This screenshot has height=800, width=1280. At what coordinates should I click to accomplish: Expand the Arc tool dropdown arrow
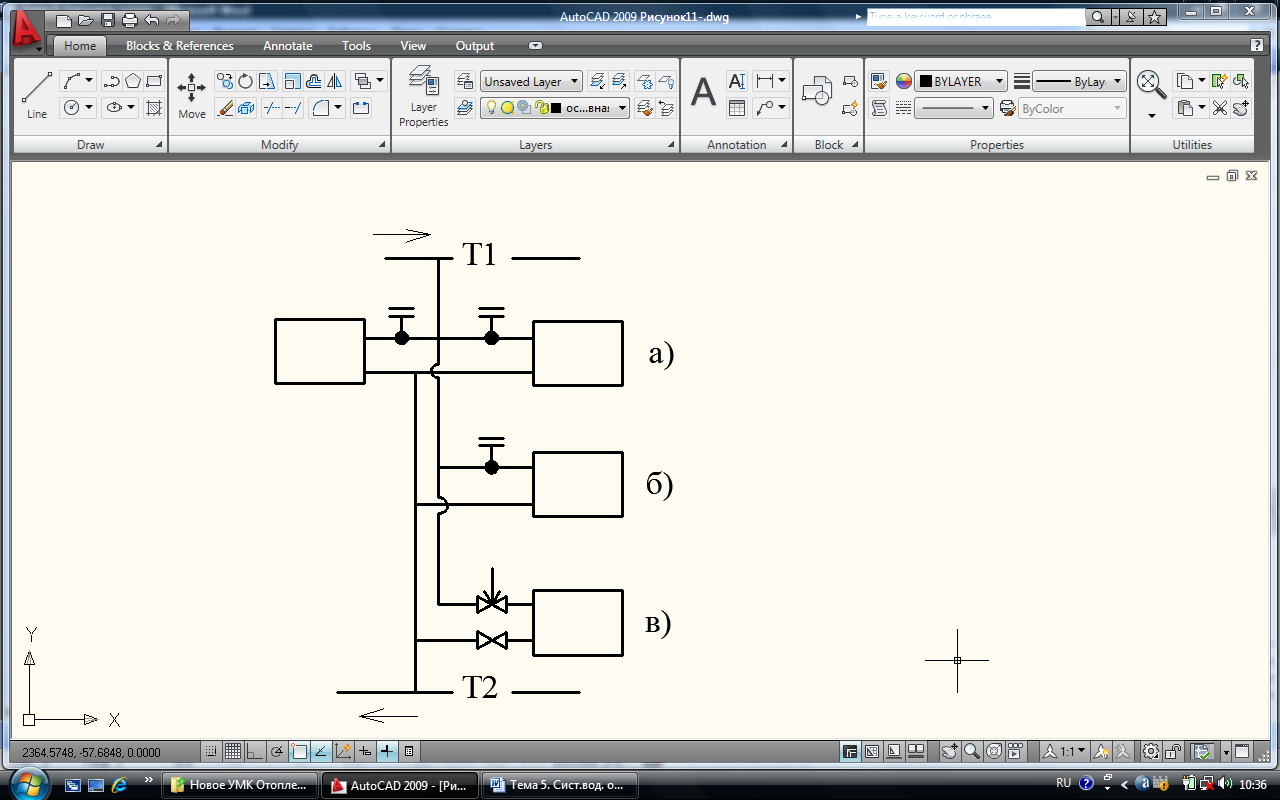(x=89, y=81)
